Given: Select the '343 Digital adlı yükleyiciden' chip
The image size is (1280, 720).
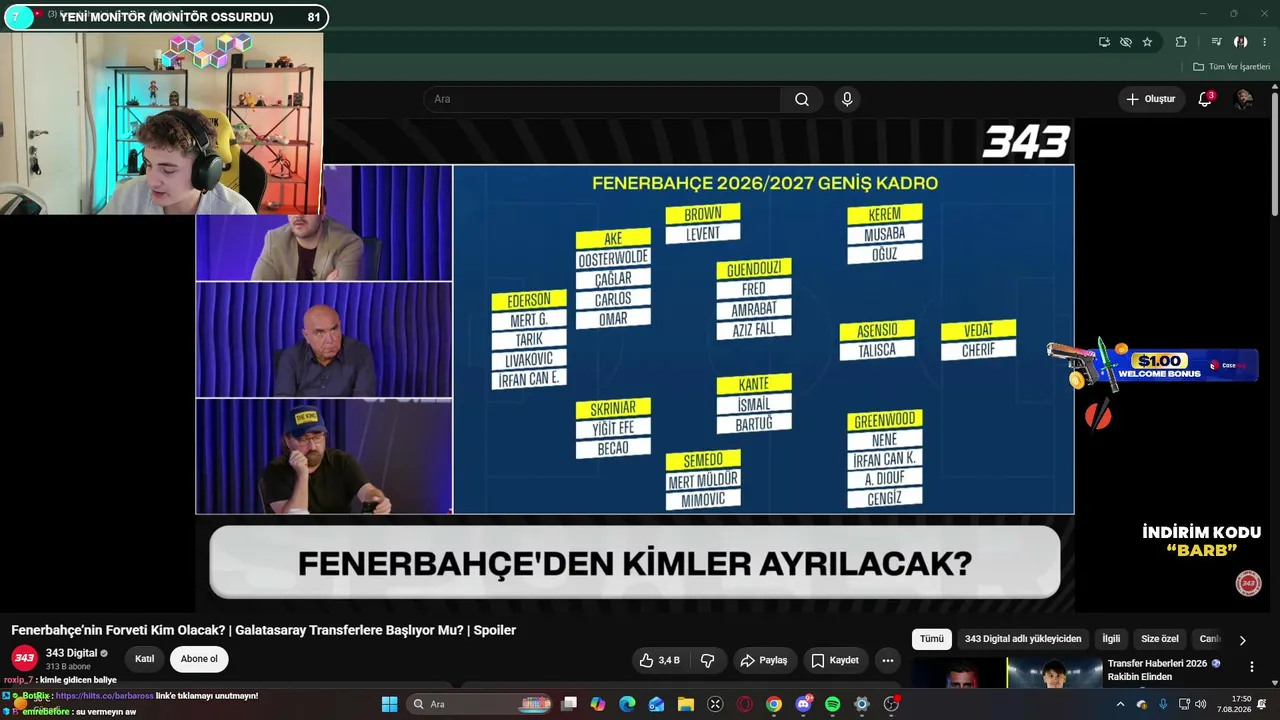Looking at the screenshot, I should click(1023, 639).
